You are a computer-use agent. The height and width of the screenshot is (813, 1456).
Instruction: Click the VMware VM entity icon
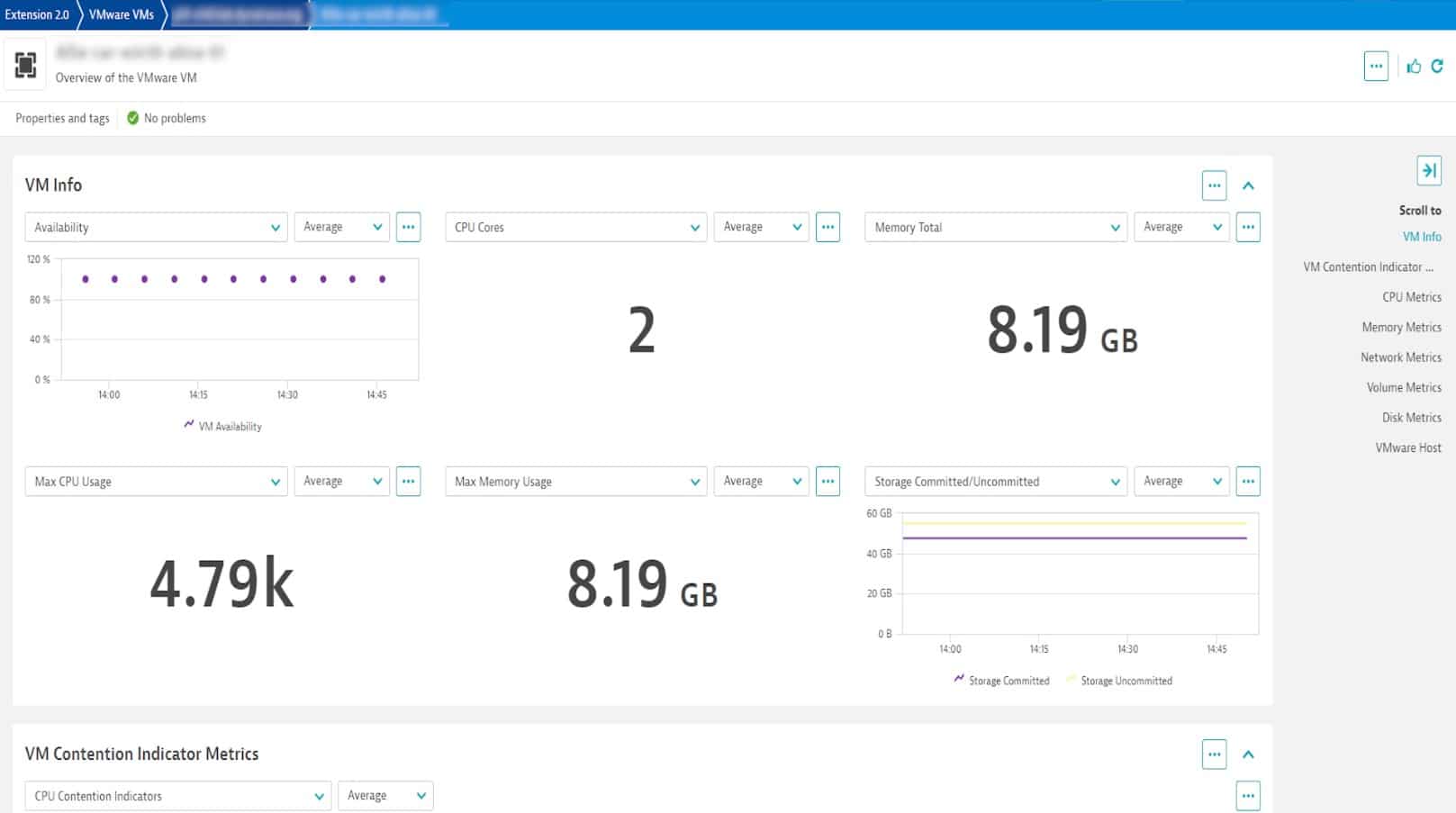click(x=24, y=64)
